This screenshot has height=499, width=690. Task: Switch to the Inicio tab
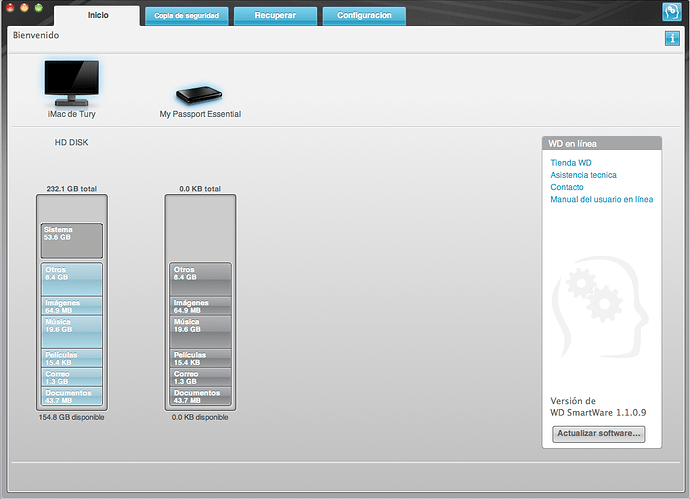[x=98, y=15]
